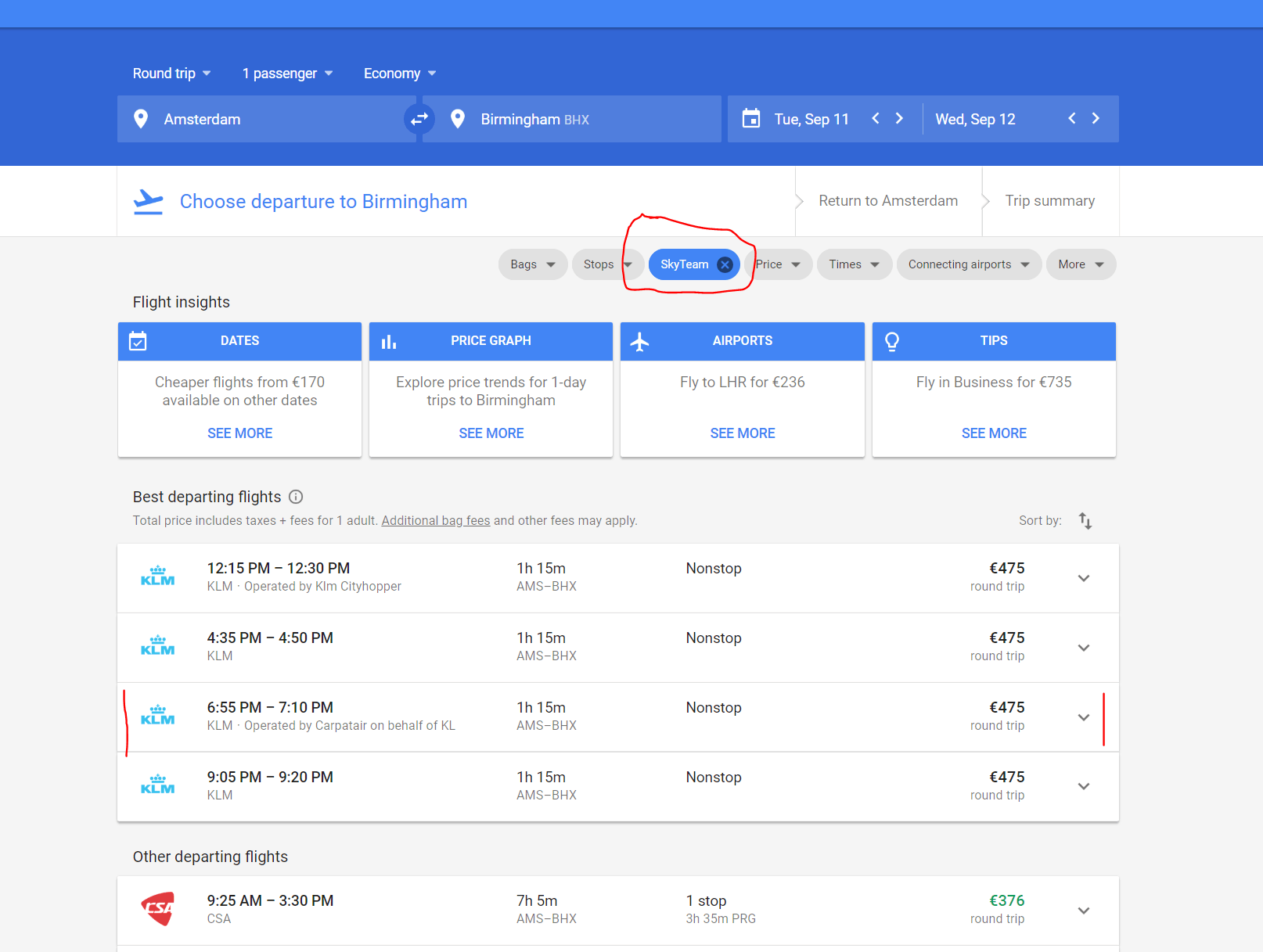This screenshot has height=952, width=1263.
Task: Open the Additional bag fees link
Action: pos(436,521)
